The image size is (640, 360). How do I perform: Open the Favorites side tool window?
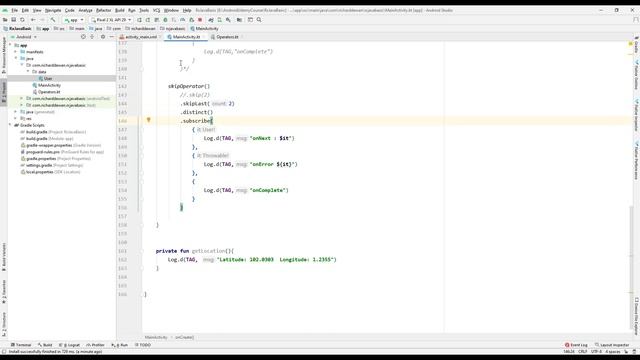4,292
